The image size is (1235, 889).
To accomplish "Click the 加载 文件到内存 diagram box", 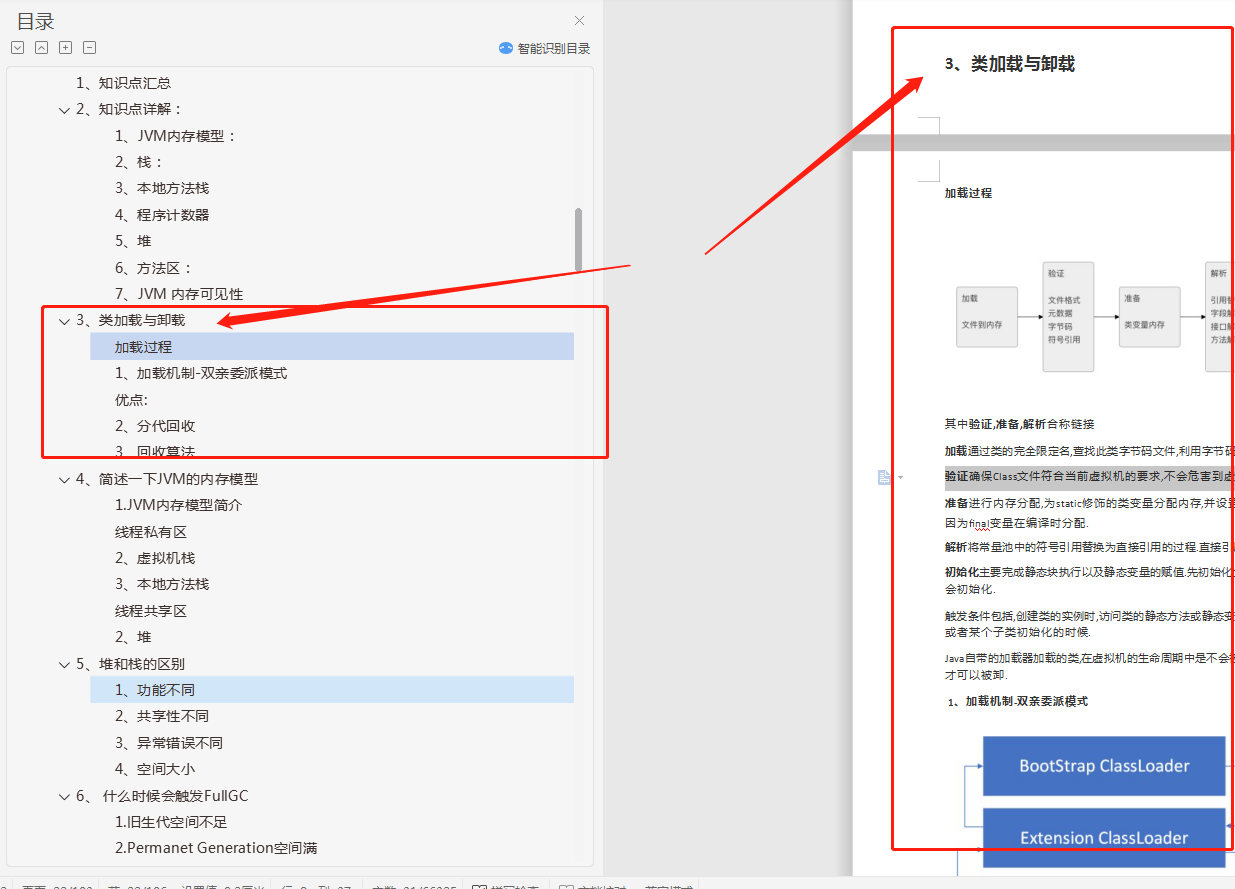I will [987, 317].
